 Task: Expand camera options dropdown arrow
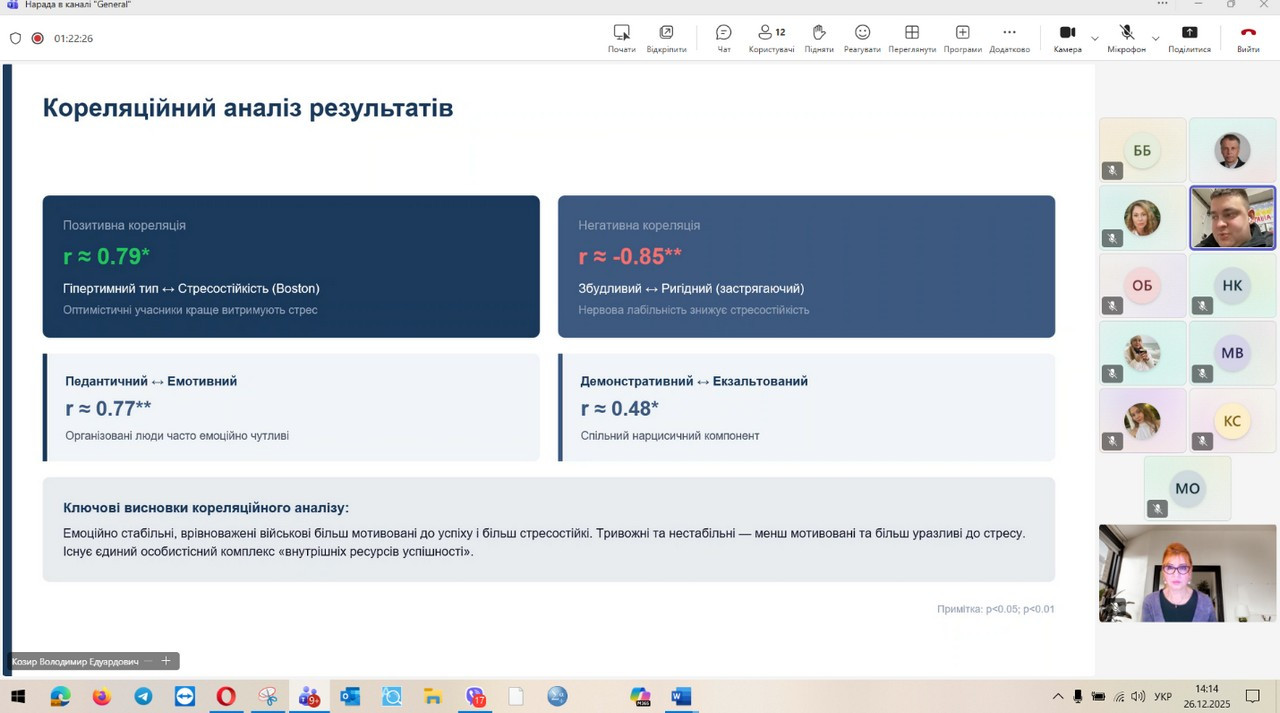[1095, 38]
